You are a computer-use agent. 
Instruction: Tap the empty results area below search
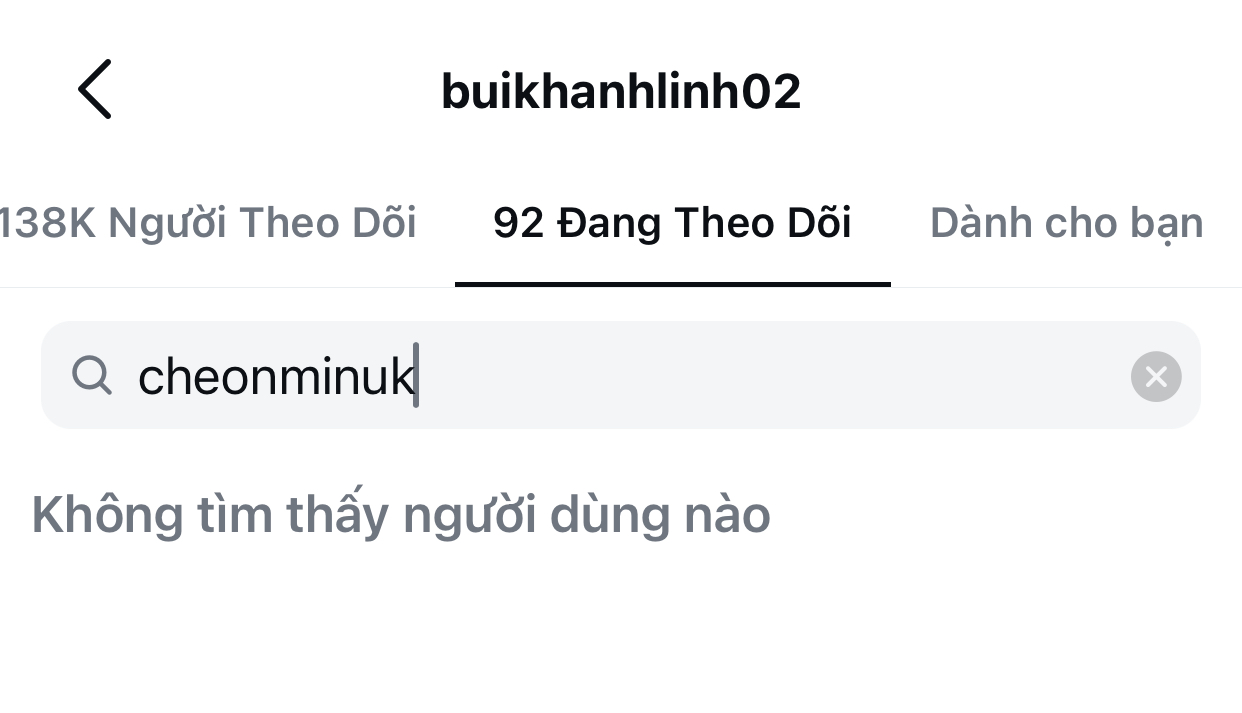click(x=620, y=630)
